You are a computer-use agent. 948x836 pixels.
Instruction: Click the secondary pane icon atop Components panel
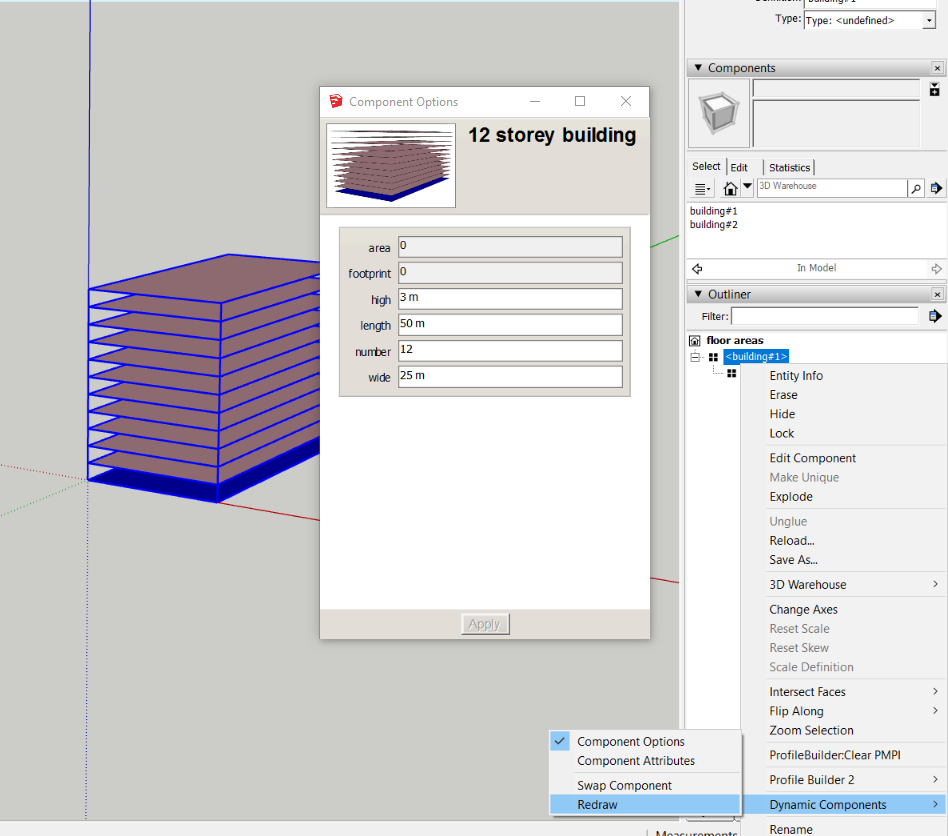[x=936, y=90]
